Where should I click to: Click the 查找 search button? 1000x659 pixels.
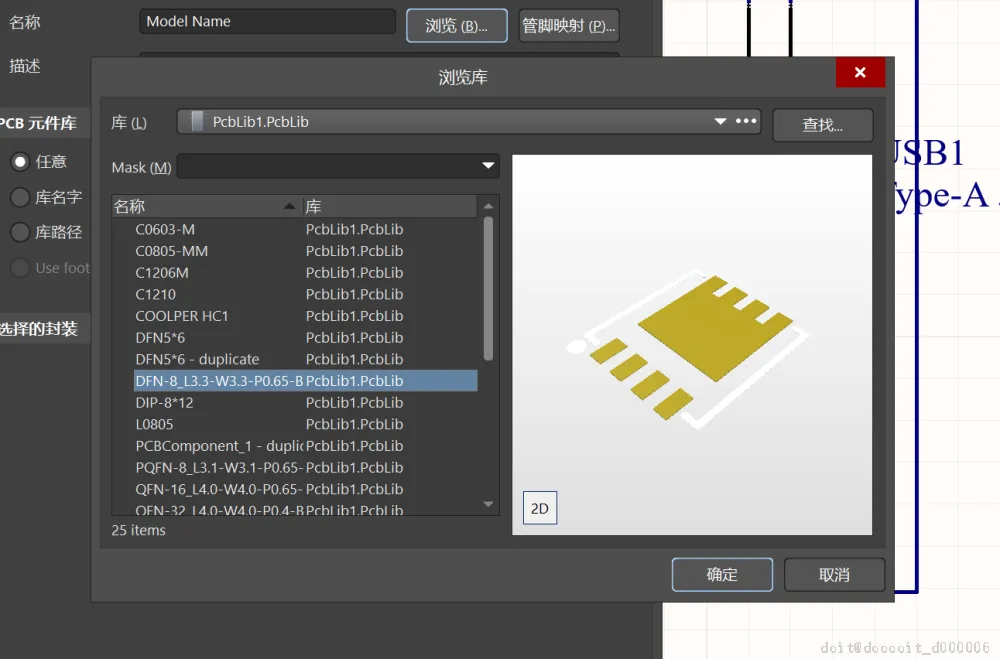pyautogui.click(x=823, y=125)
